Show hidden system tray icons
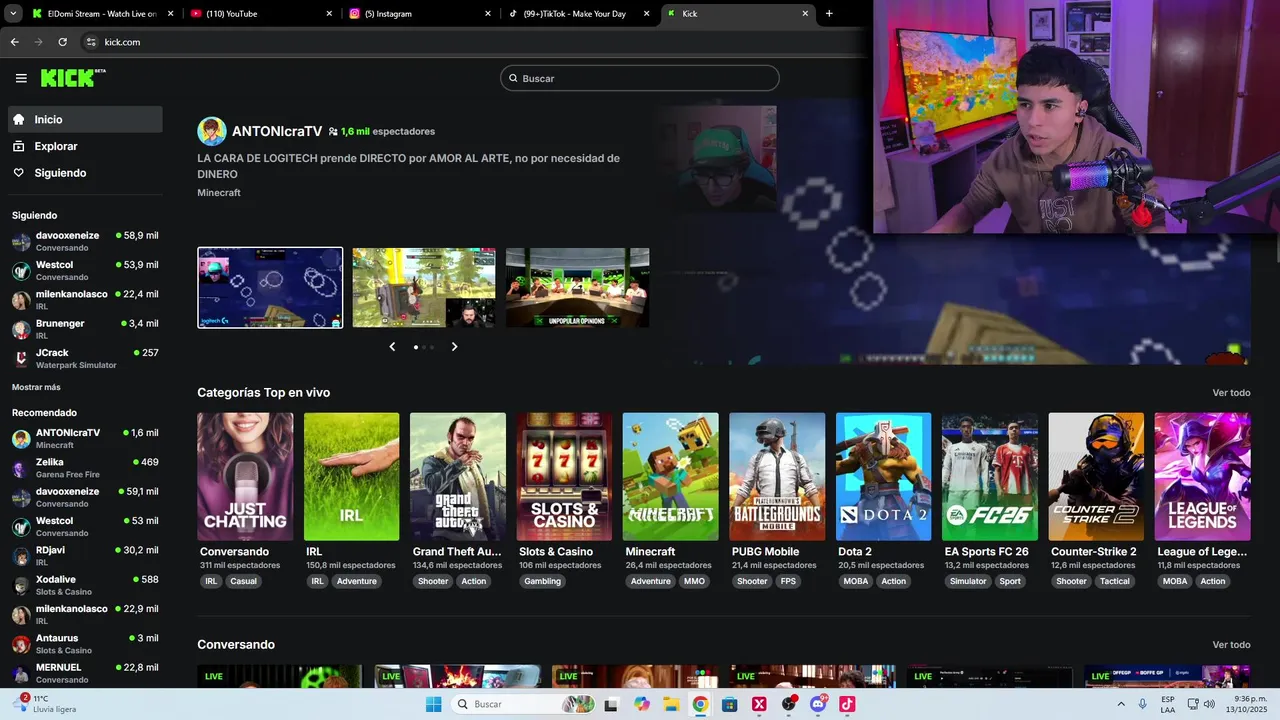The width and height of the screenshot is (1280, 720). pyautogui.click(x=1121, y=704)
